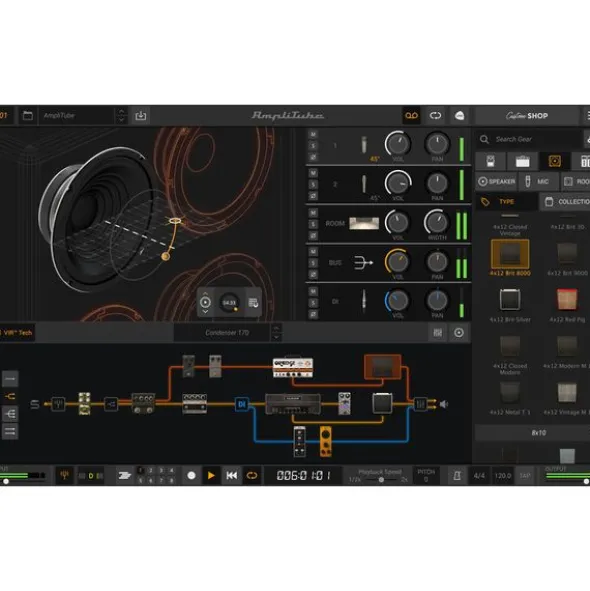Screen dimensions: 590x591
Task: Click the blue DI box in chain
Action: [242, 404]
